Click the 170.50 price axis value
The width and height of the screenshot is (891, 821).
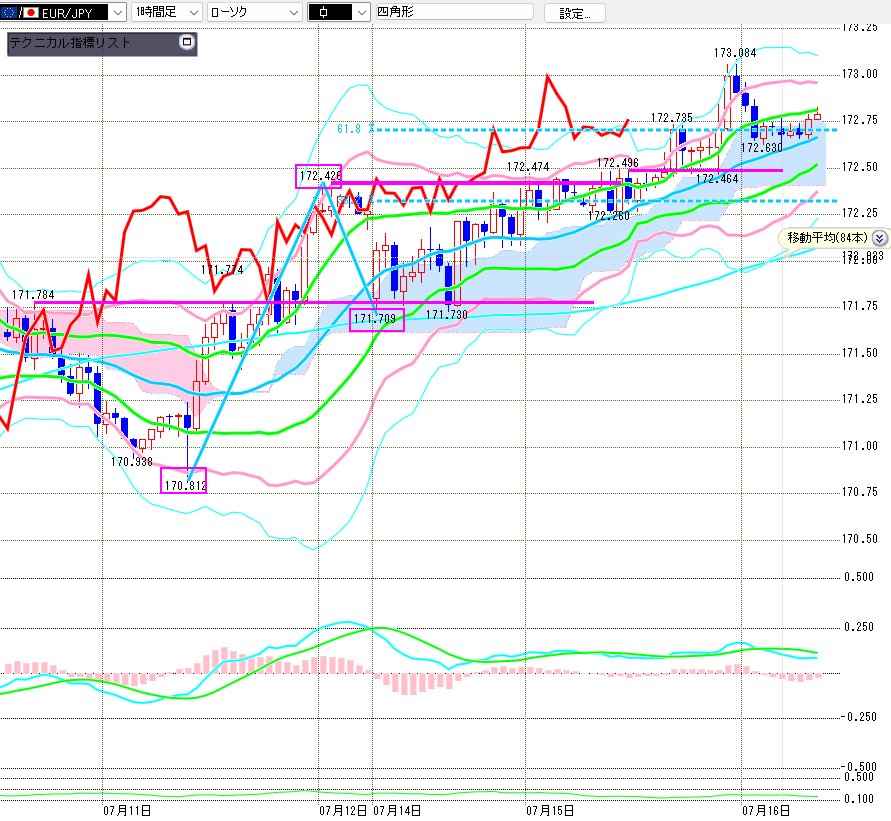coord(860,539)
